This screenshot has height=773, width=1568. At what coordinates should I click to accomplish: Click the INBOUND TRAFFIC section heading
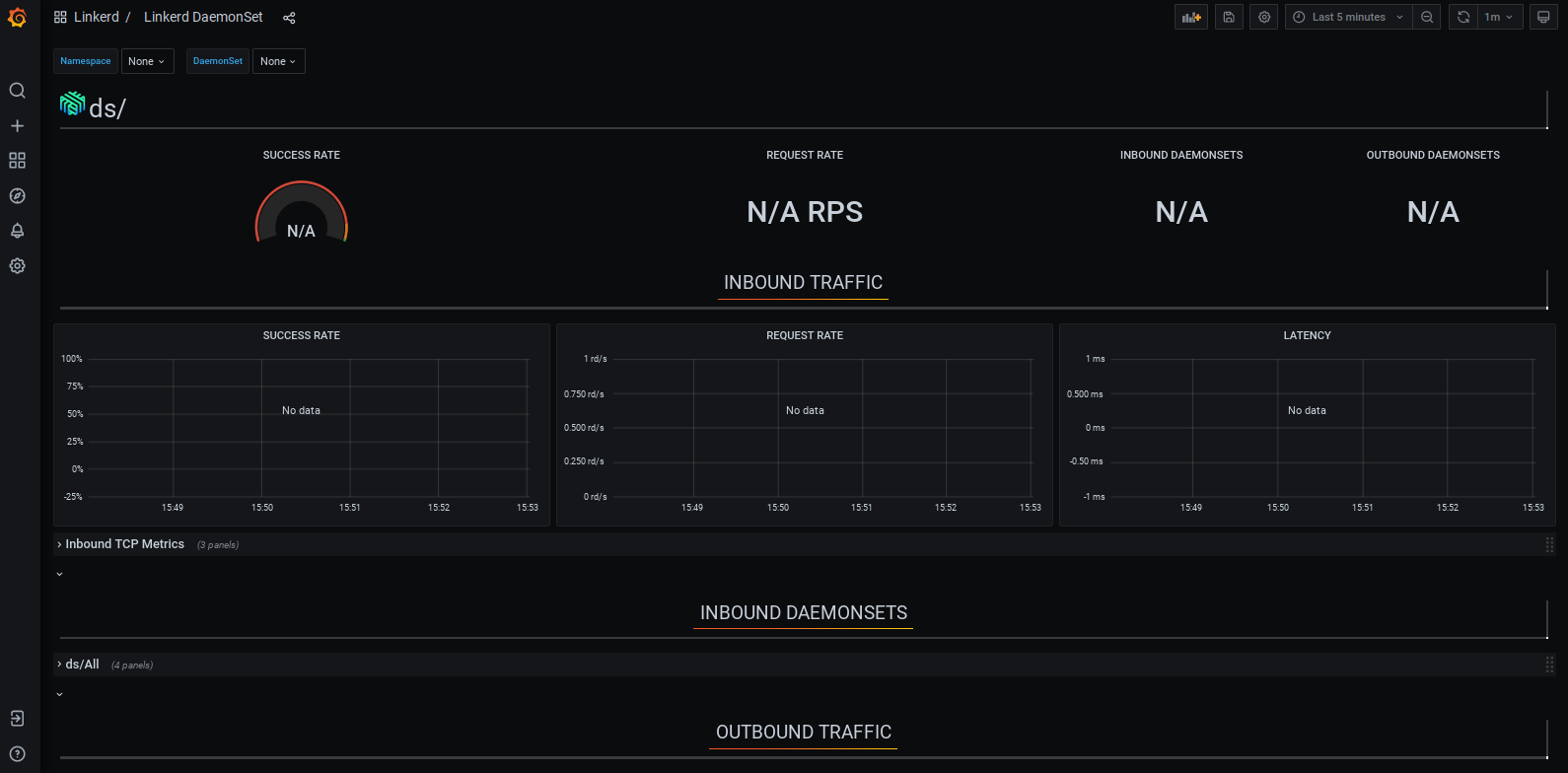point(803,283)
